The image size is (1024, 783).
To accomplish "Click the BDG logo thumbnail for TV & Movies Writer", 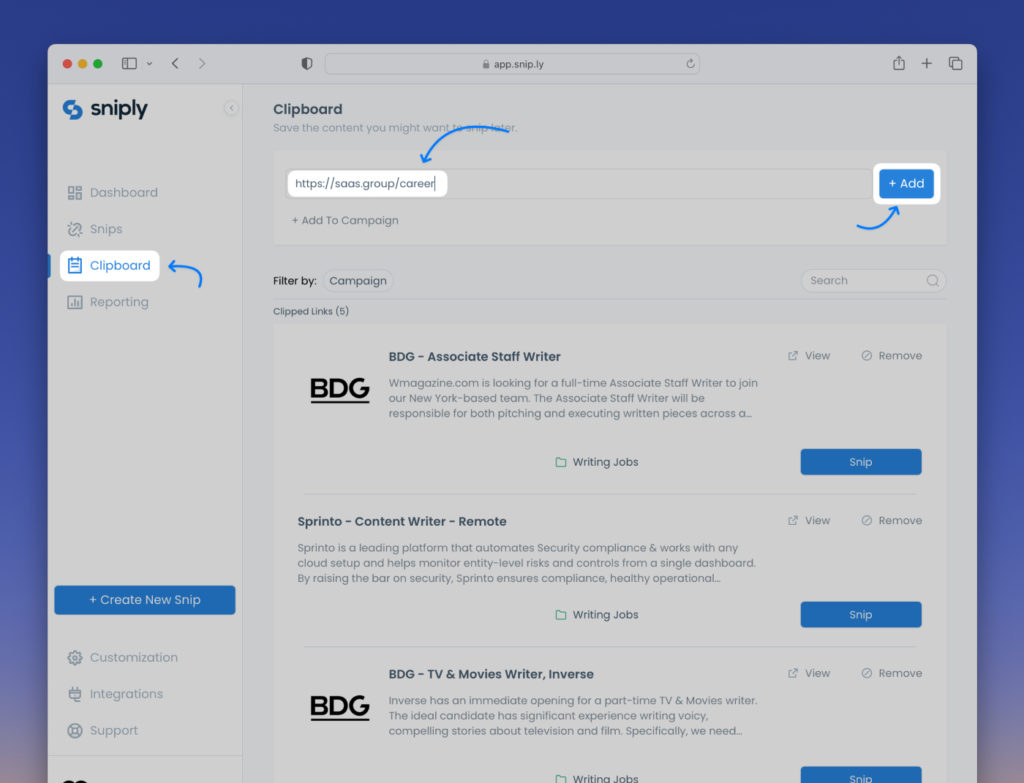I will (x=339, y=707).
